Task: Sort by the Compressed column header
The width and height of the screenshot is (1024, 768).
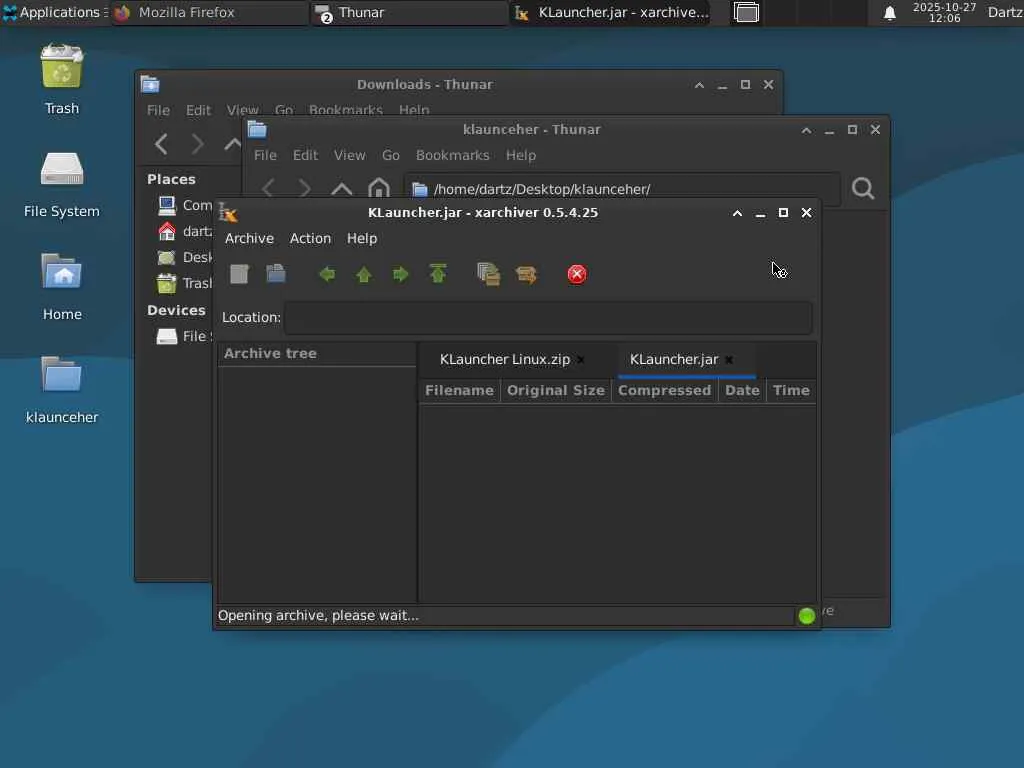Action: point(664,391)
